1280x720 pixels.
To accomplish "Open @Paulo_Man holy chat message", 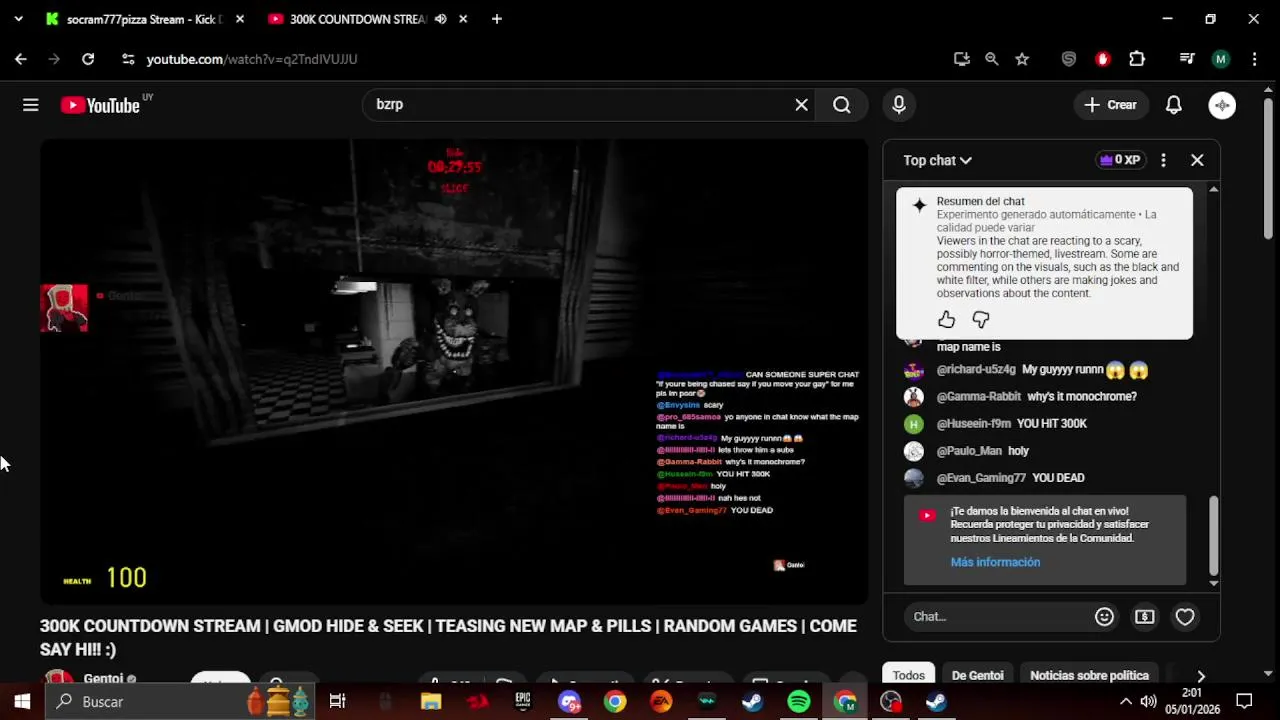I will (967, 451).
